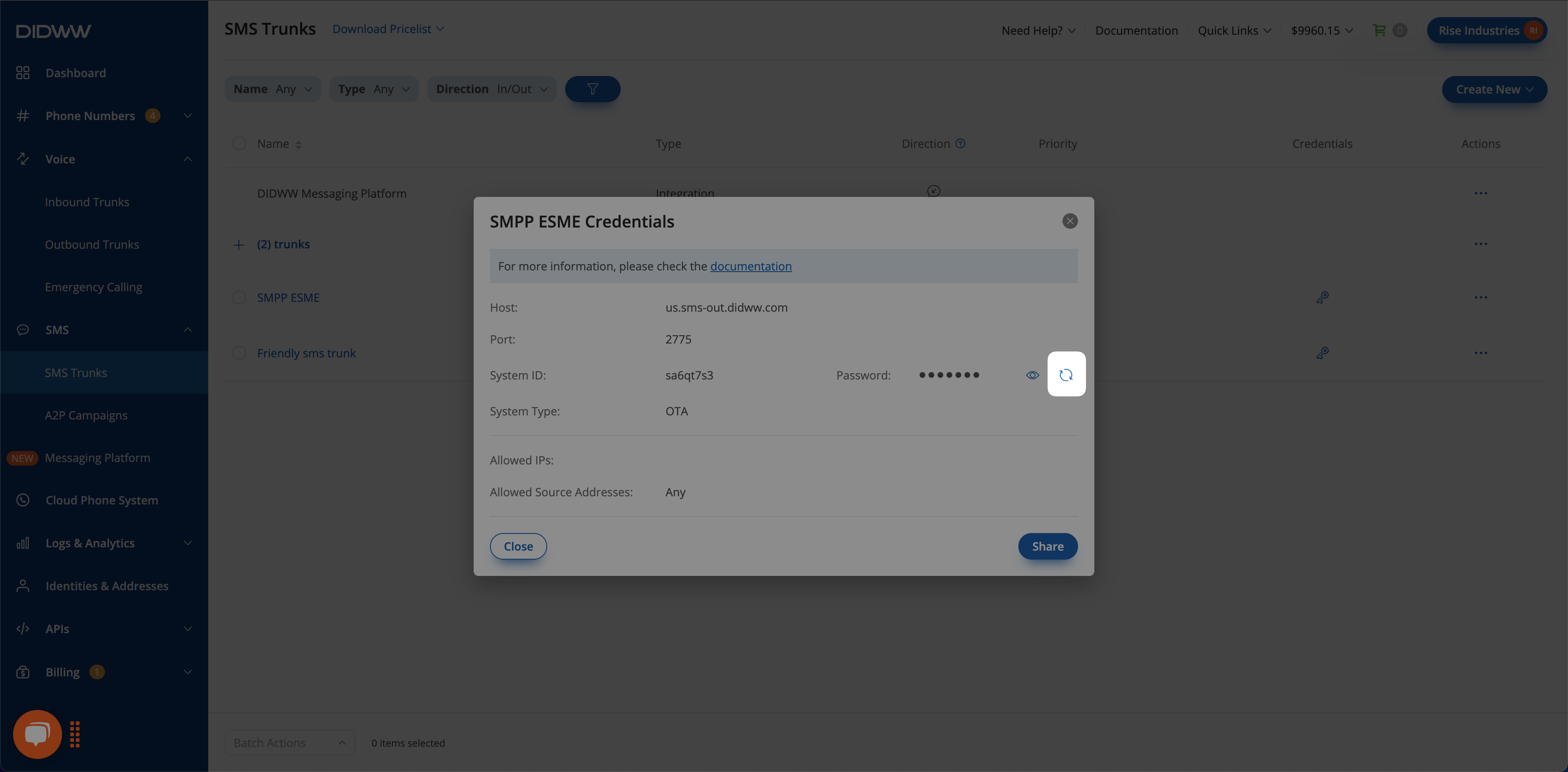Select the SMPP ESME row checkbox

click(x=239, y=298)
